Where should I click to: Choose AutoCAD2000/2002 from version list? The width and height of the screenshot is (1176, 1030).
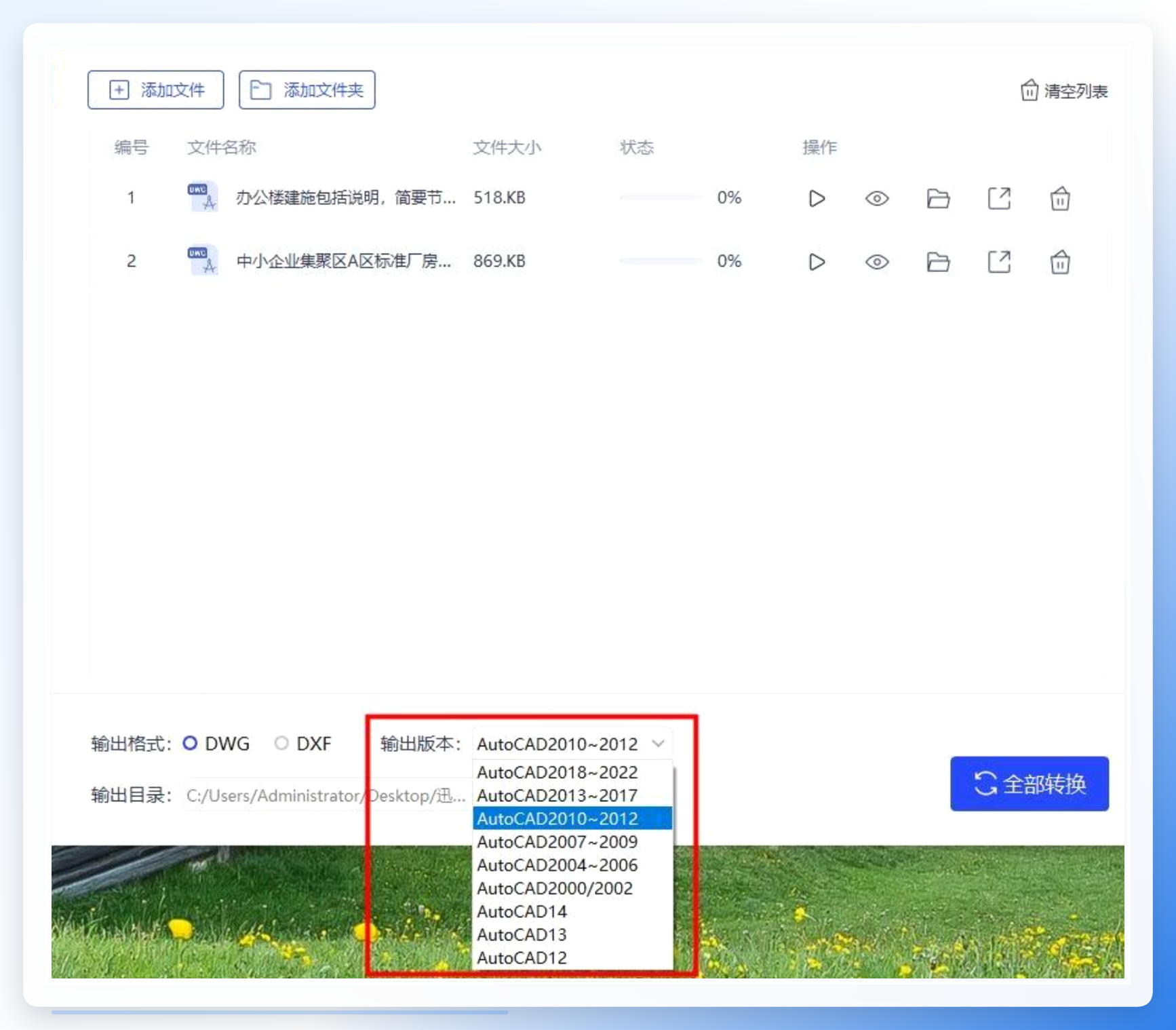click(572, 888)
